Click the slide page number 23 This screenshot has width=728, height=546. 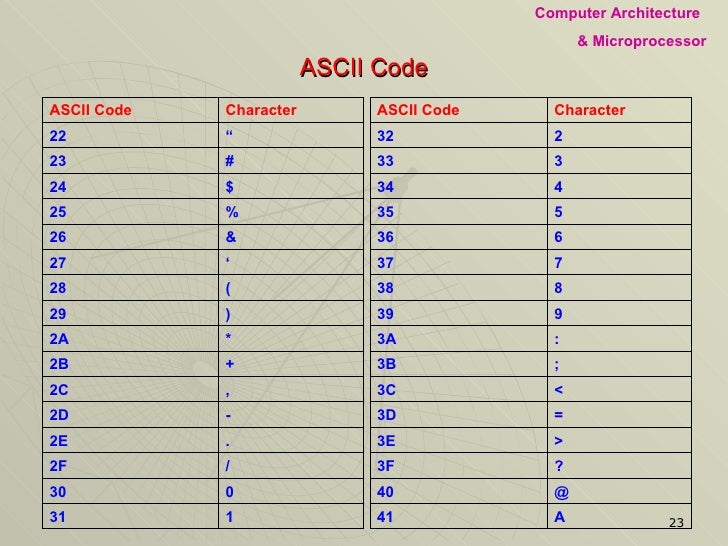(x=676, y=523)
